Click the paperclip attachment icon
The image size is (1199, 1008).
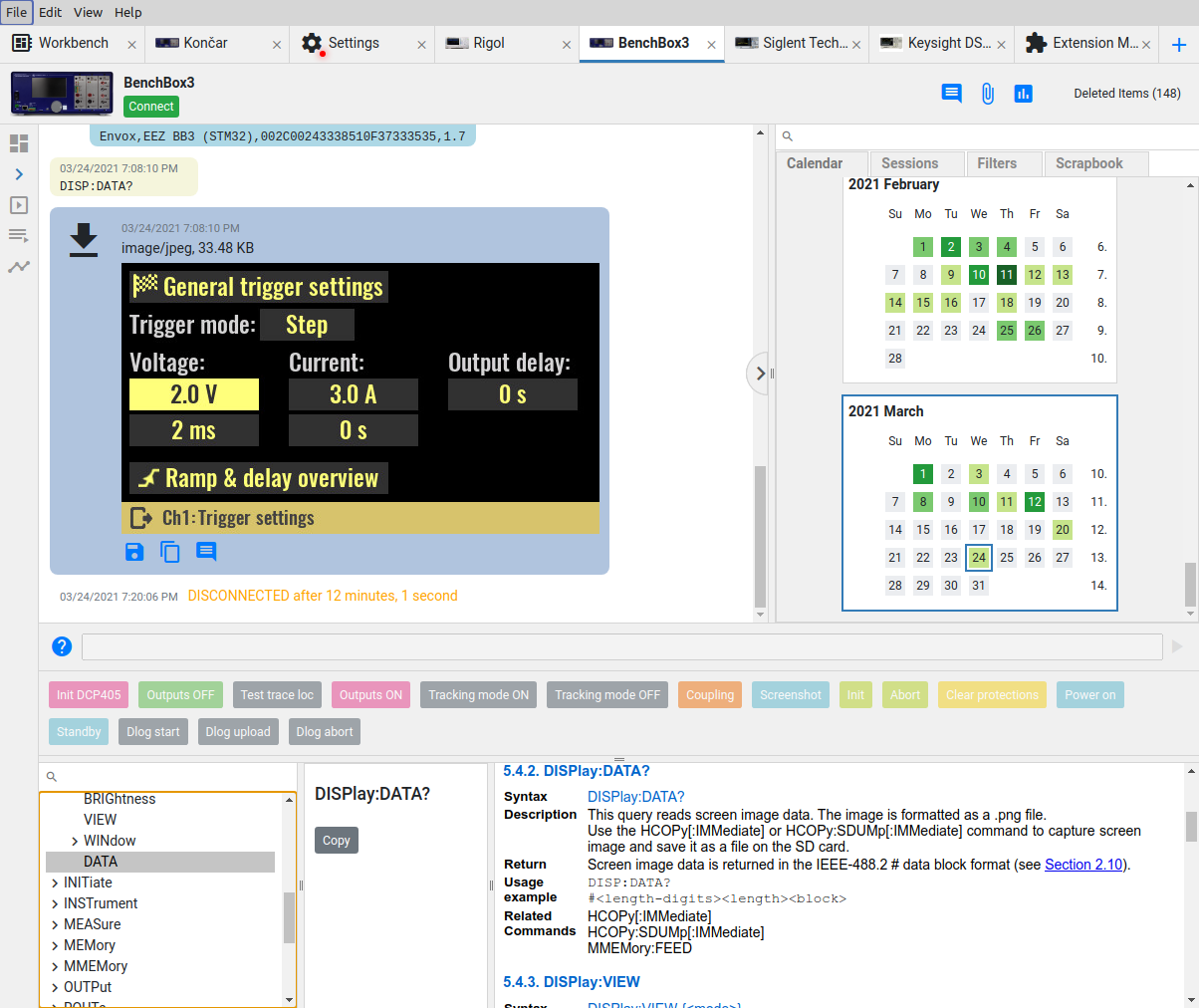pyautogui.click(x=987, y=94)
